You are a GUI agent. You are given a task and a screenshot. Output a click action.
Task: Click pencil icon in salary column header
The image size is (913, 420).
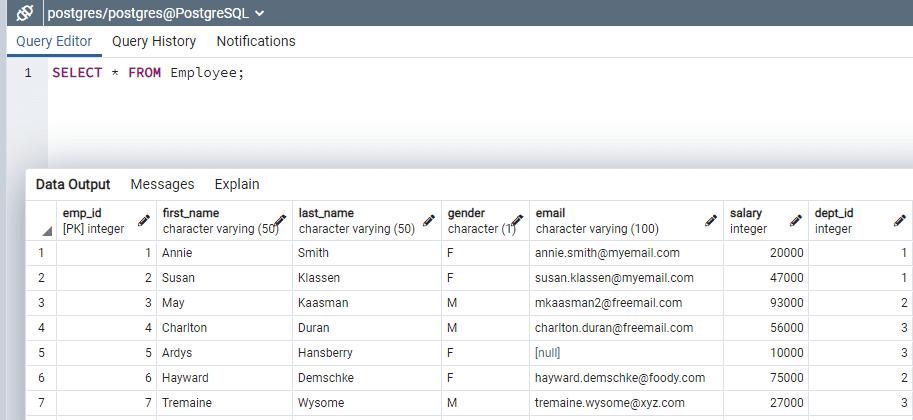coord(796,221)
